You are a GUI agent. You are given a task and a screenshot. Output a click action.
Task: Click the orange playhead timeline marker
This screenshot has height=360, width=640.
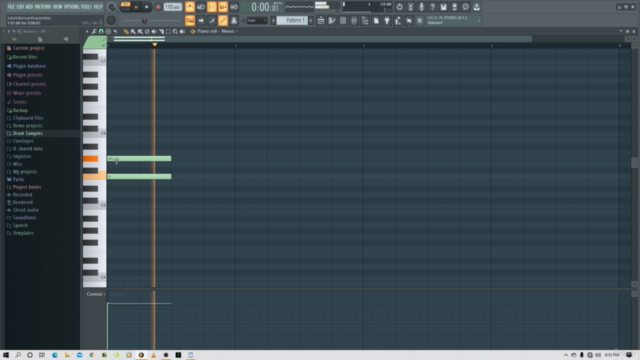(x=155, y=44)
